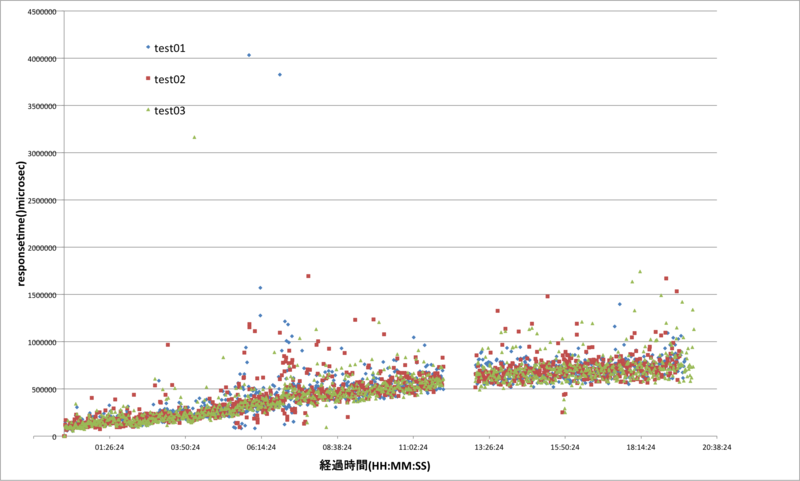Click the 2500000 y-axis label
800x481 pixels.
click(x=42, y=200)
